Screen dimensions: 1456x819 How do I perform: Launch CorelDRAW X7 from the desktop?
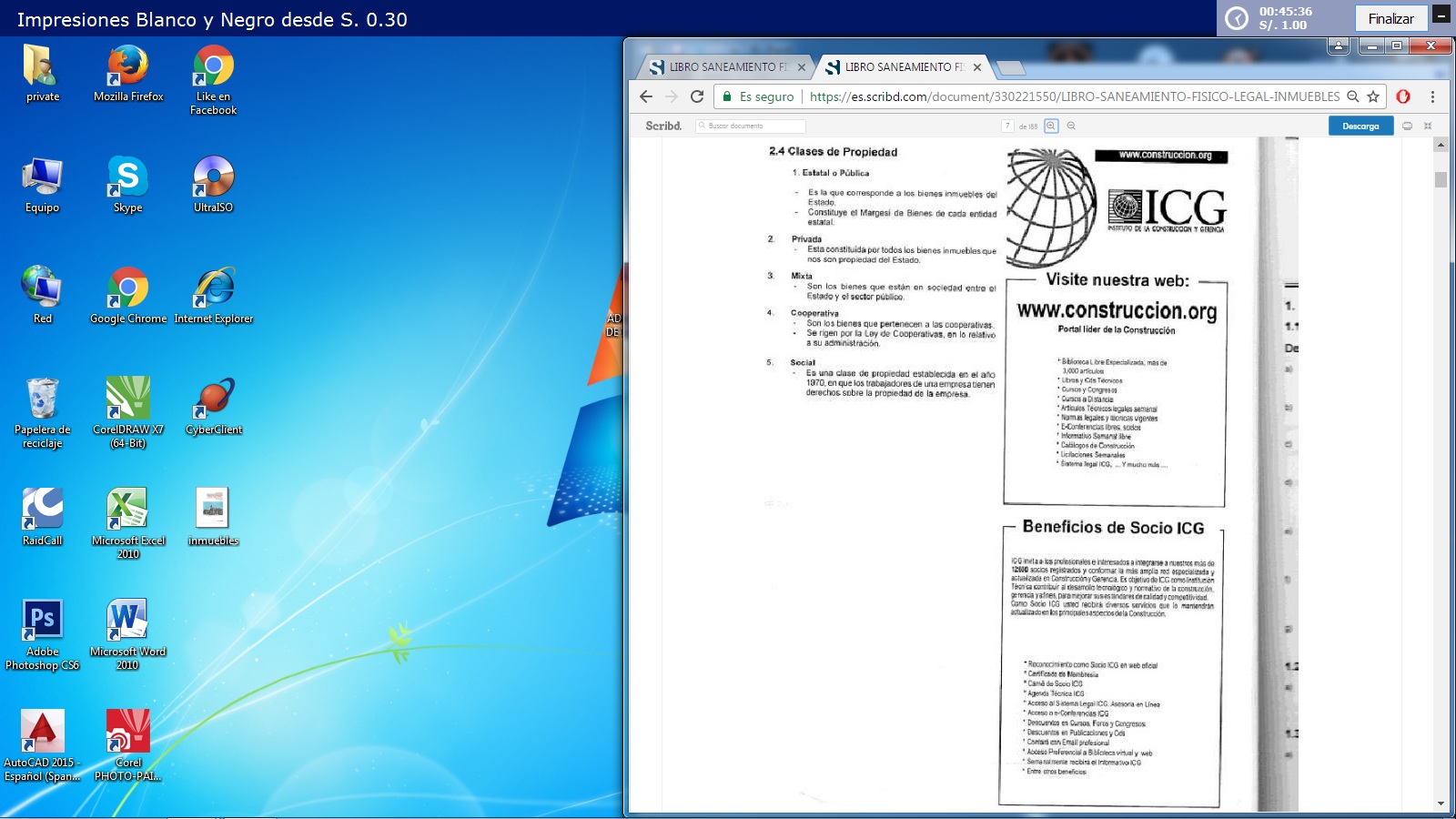pyautogui.click(x=127, y=399)
